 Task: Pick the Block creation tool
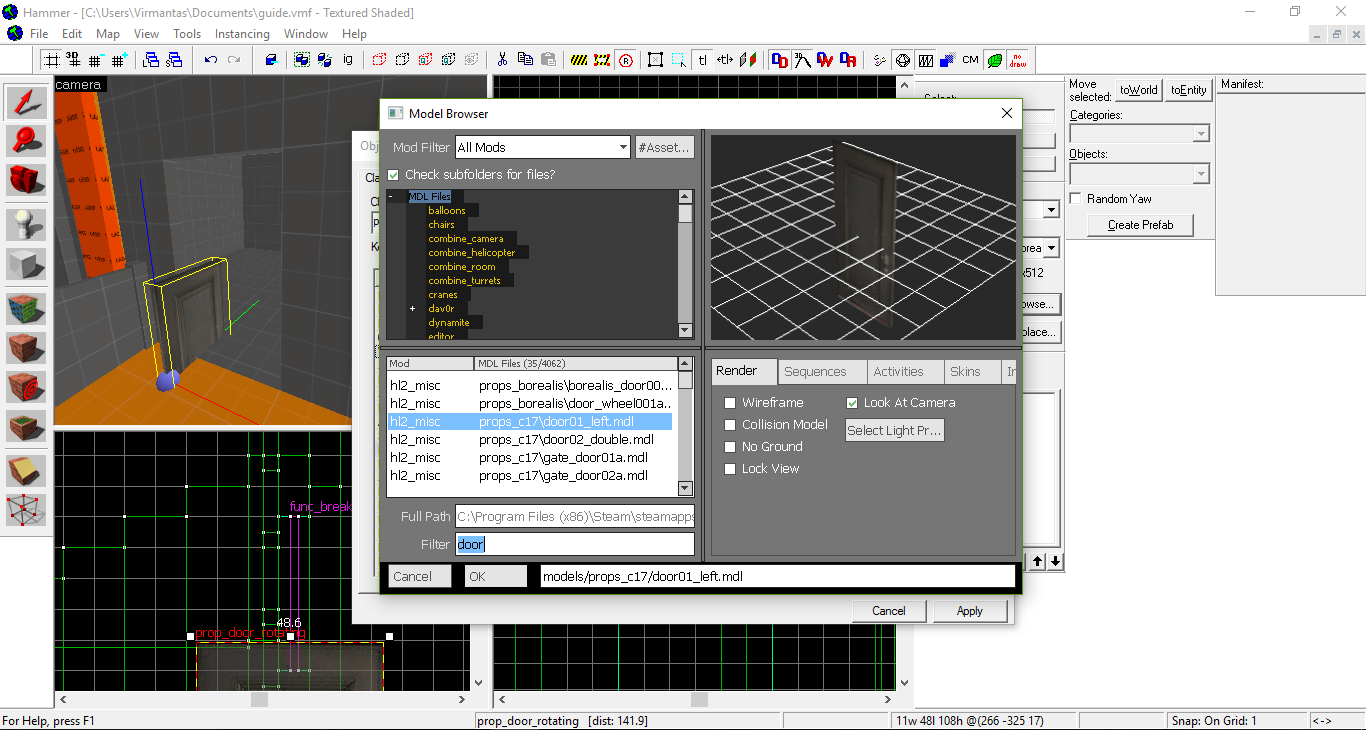(27, 264)
